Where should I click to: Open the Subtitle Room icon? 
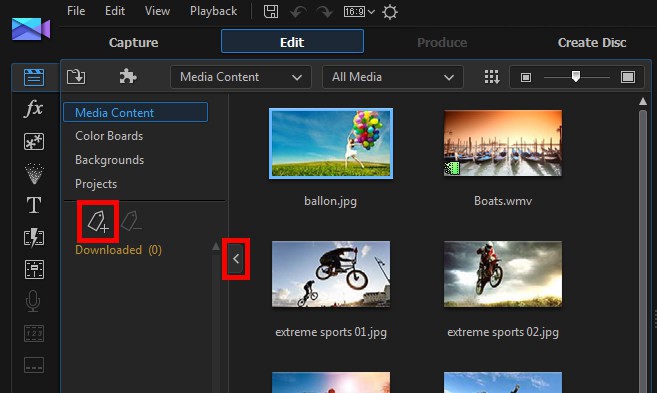(34, 365)
